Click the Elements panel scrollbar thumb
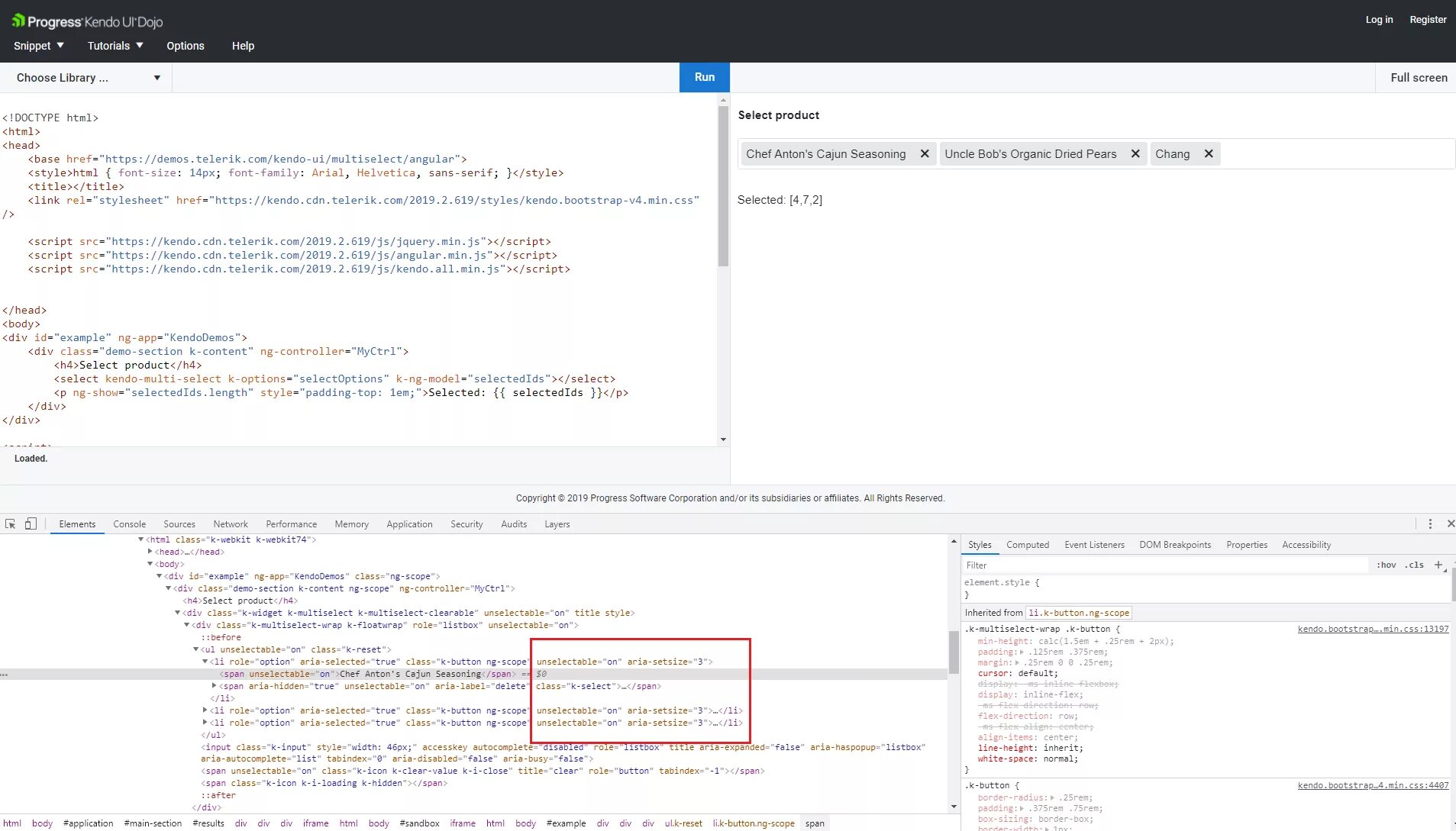This screenshot has height=831, width=1456. [954, 653]
